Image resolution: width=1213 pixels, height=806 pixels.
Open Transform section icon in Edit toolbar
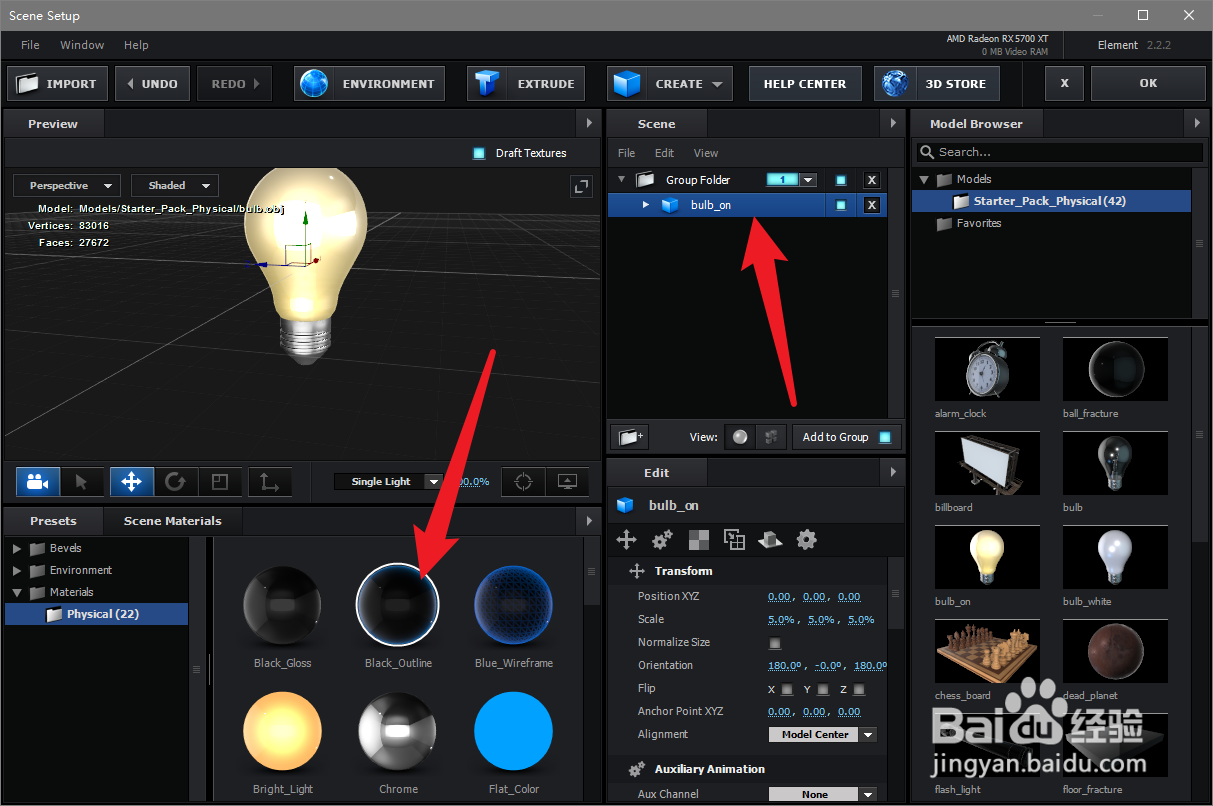626,540
